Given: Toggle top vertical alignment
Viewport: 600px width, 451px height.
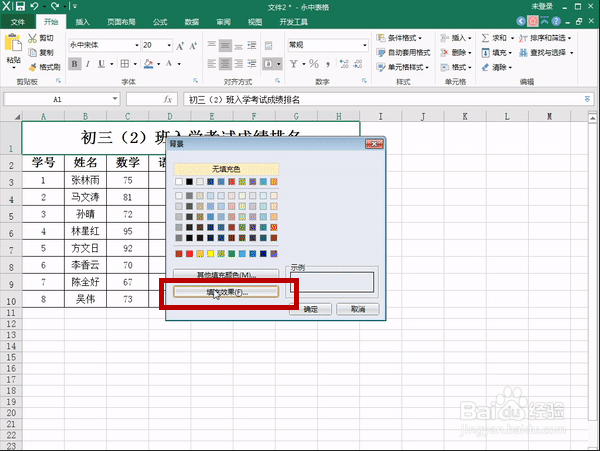Looking at the screenshot, I should pyautogui.click(x=212, y=46).
